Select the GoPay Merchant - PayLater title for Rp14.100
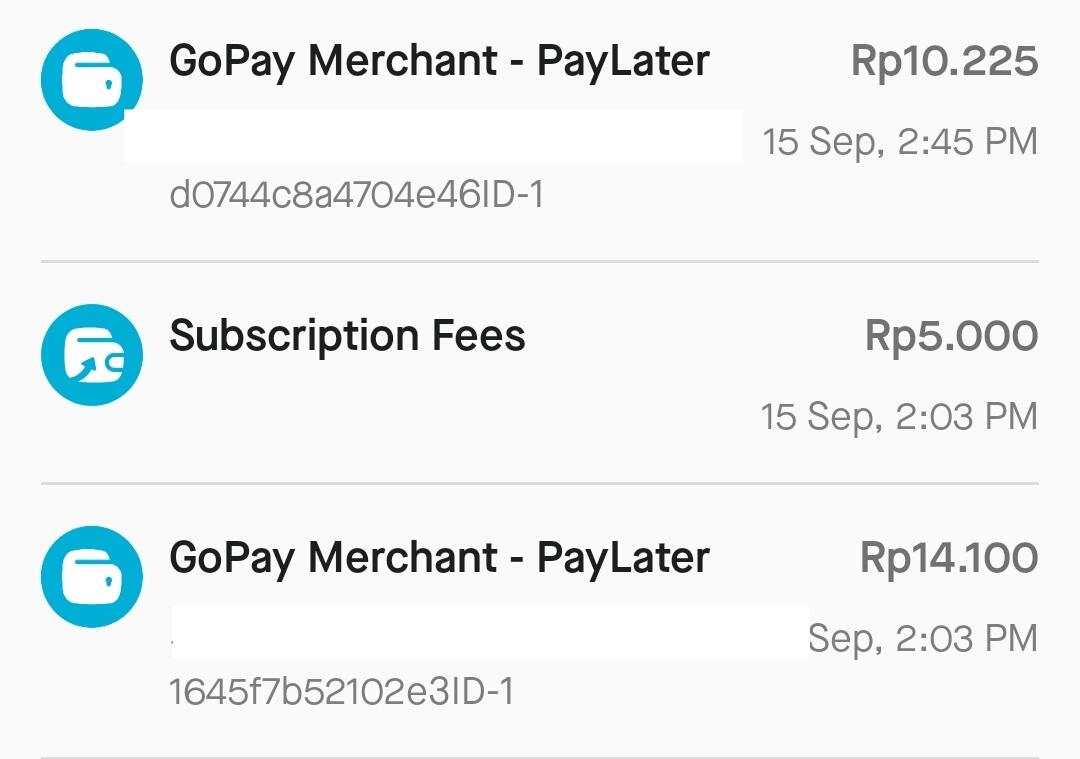The height and width of the screenshot is (759, 1080). [439, 558]
